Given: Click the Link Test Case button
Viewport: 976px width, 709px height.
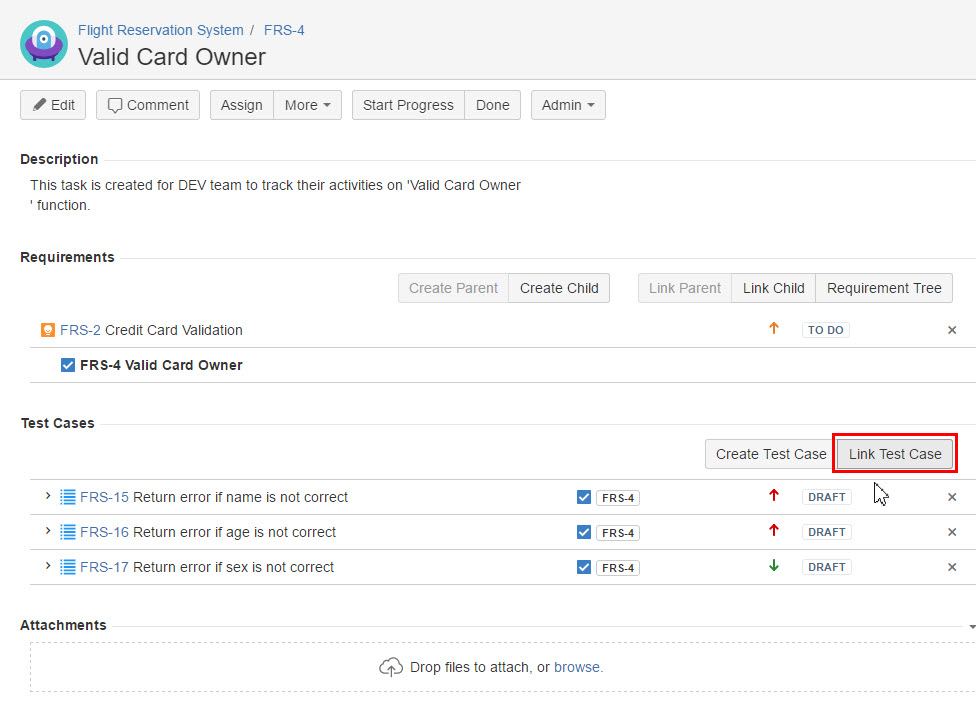Looking at the screenshot, I should (x=895, y=454).
